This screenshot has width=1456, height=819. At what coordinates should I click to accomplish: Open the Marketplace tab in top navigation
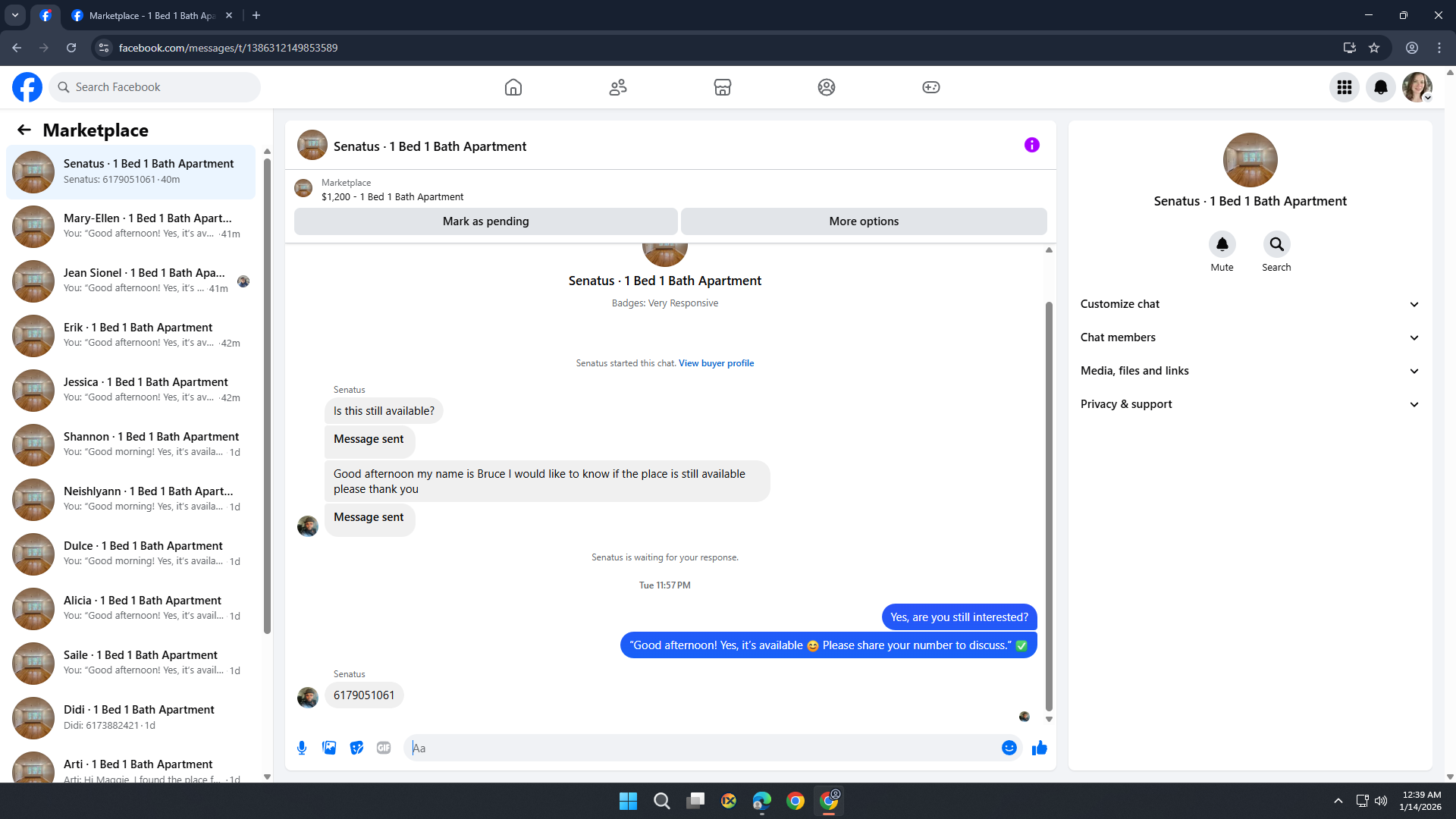(722, 87)
